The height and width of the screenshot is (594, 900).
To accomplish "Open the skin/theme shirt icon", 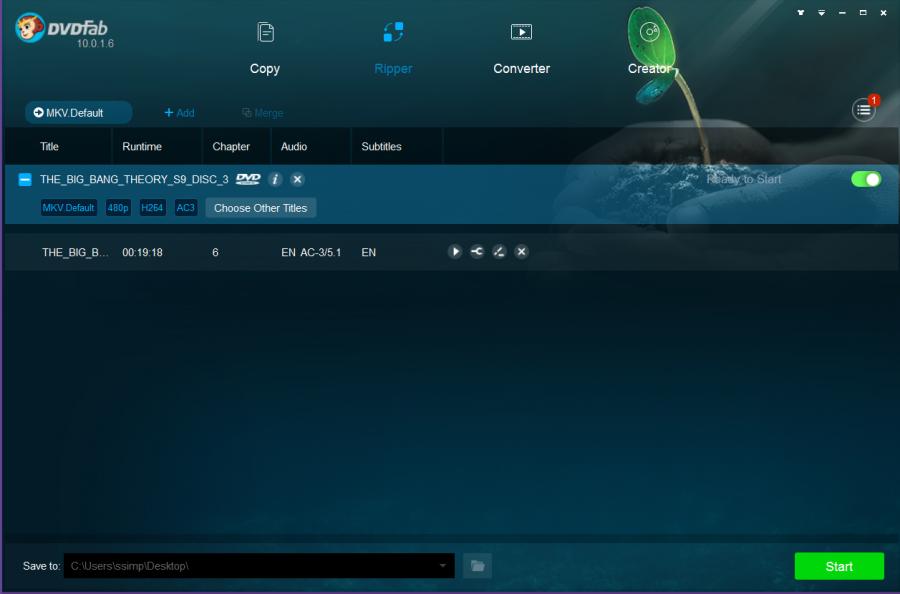I will (801, 13).
